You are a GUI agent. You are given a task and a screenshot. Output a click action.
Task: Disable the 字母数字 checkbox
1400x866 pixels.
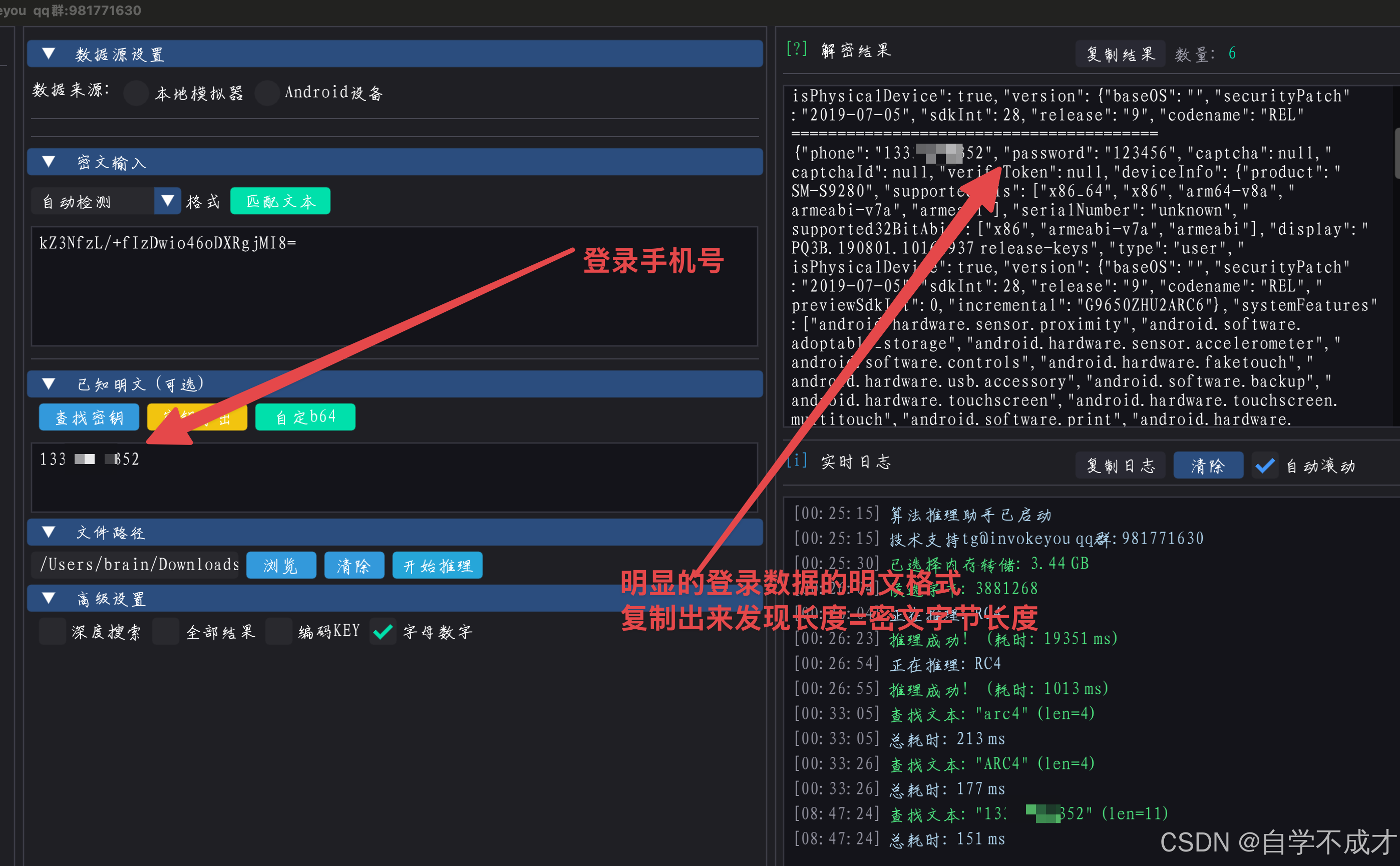point(383,632)
